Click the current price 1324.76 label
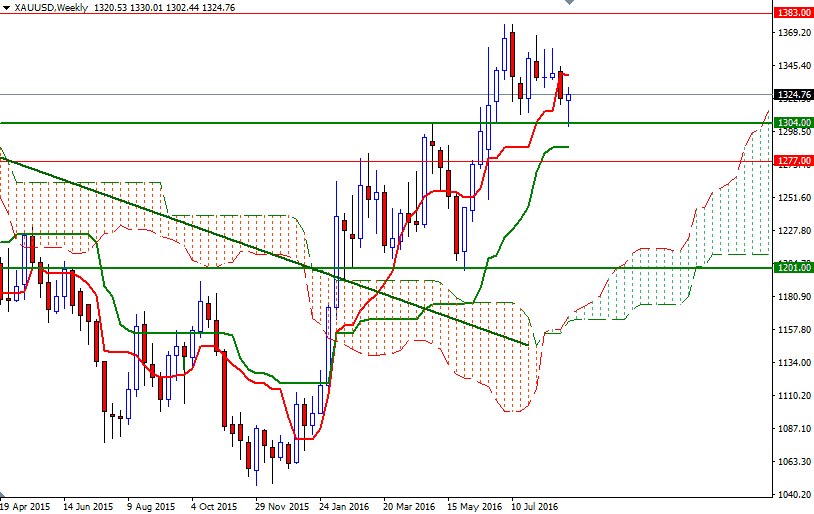The height and width of the screenshot is (514, 814). click(793, 94)
